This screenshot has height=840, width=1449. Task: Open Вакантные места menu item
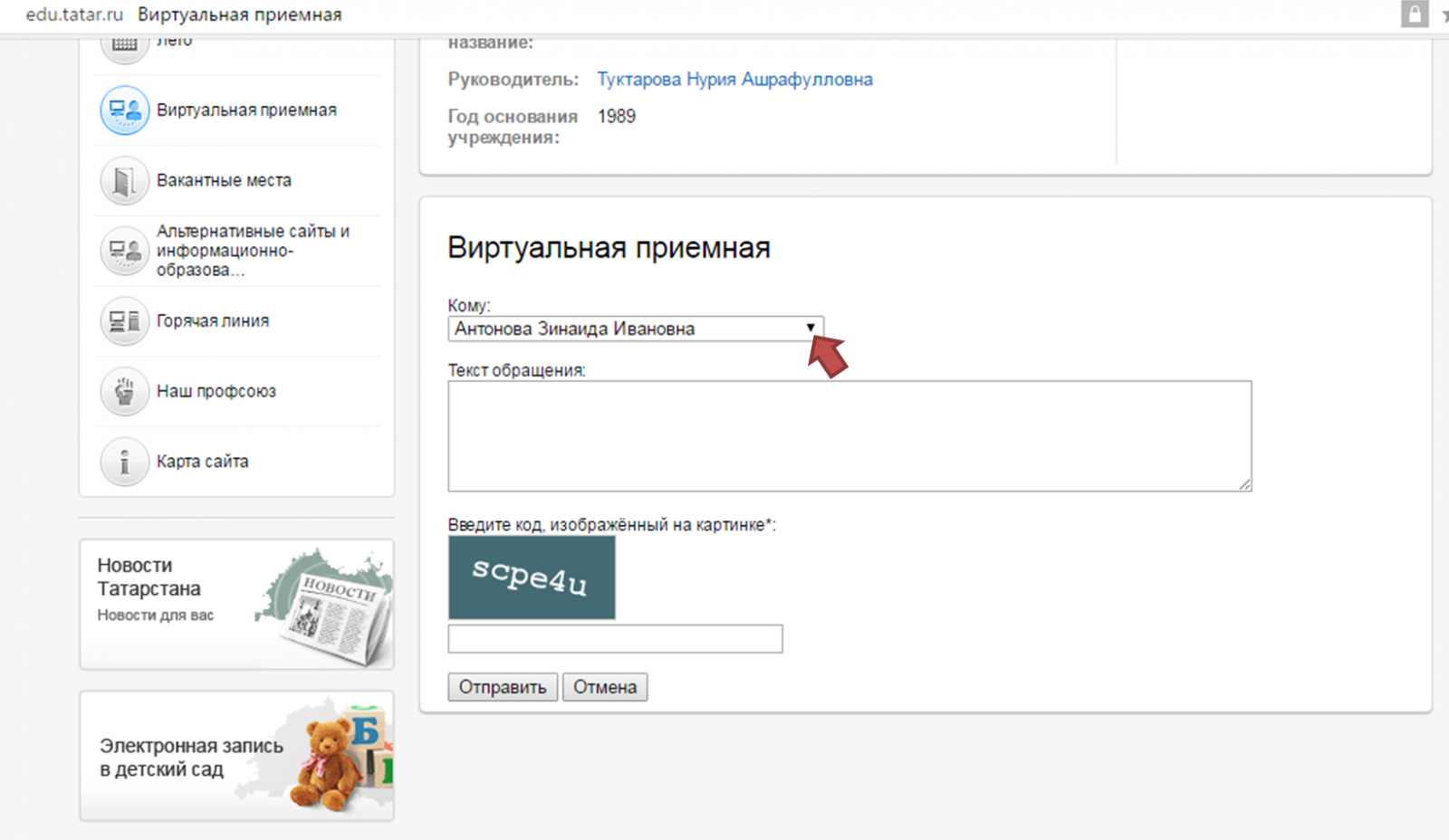(224, 181)
